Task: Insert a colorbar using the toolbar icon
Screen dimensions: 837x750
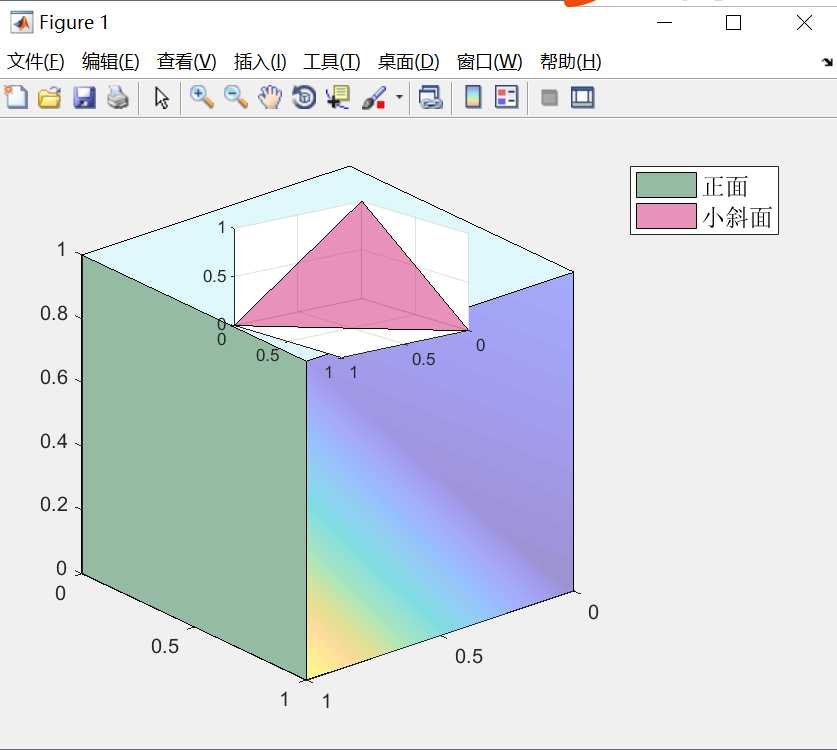Action: pyautogui.click(x=473, y=98)
